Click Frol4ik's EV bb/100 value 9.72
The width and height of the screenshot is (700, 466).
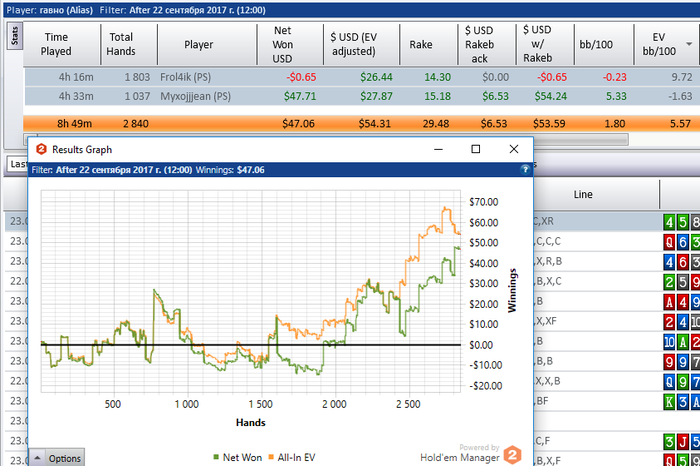coord(682,77)
